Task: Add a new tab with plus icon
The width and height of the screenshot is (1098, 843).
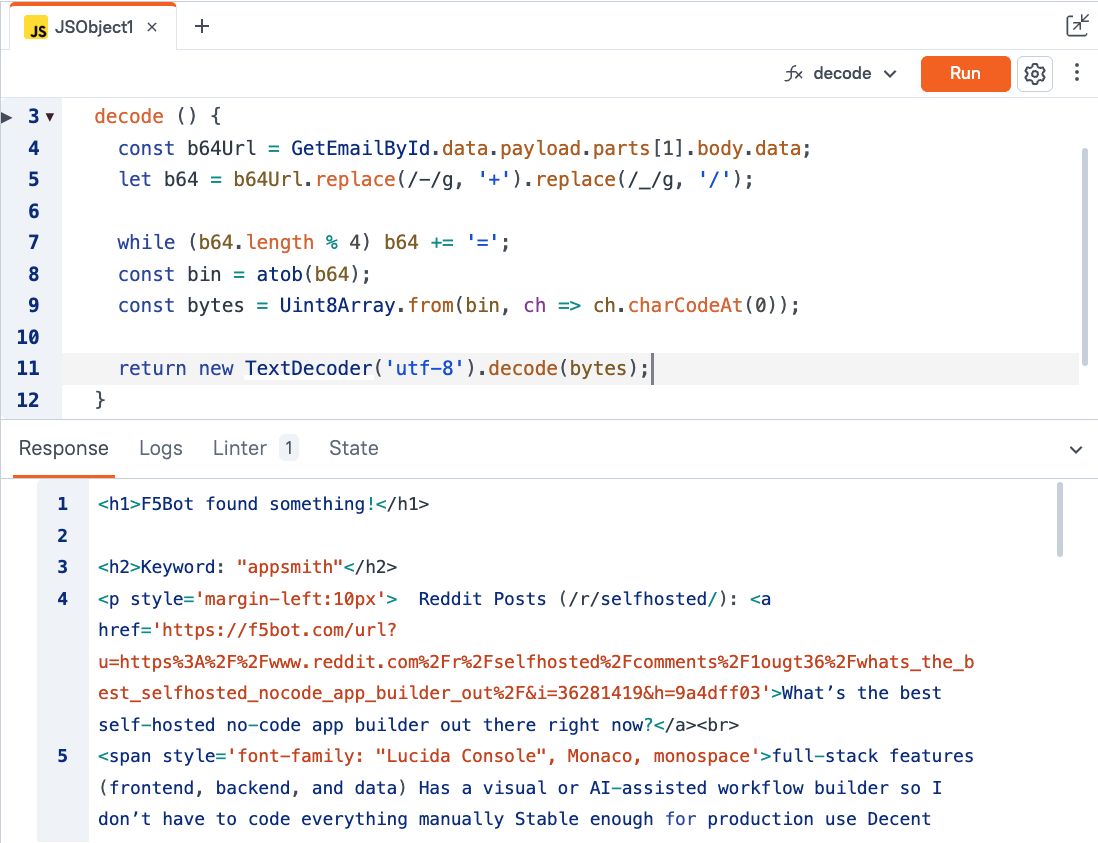Action: click(202, 27)
